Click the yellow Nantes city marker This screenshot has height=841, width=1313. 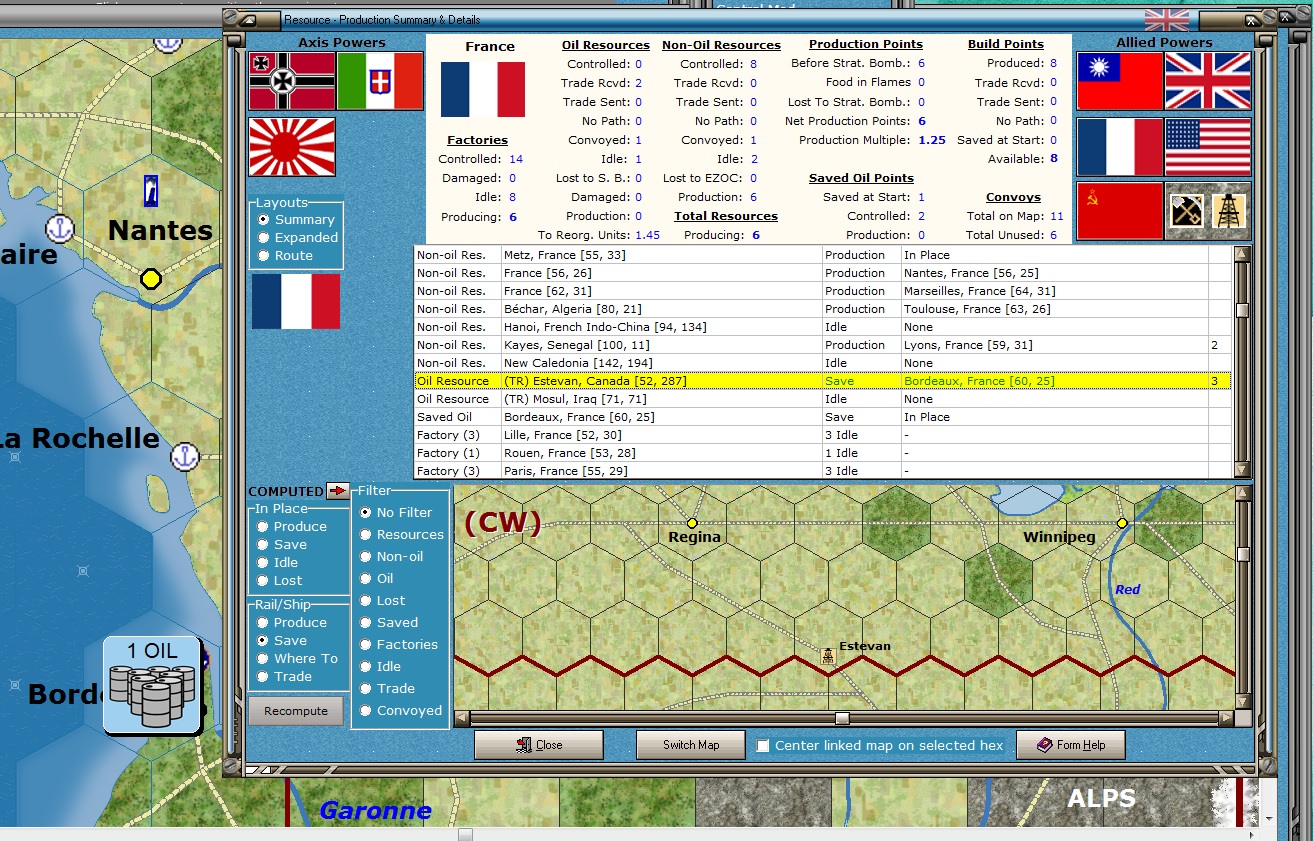tap(151, 279)
